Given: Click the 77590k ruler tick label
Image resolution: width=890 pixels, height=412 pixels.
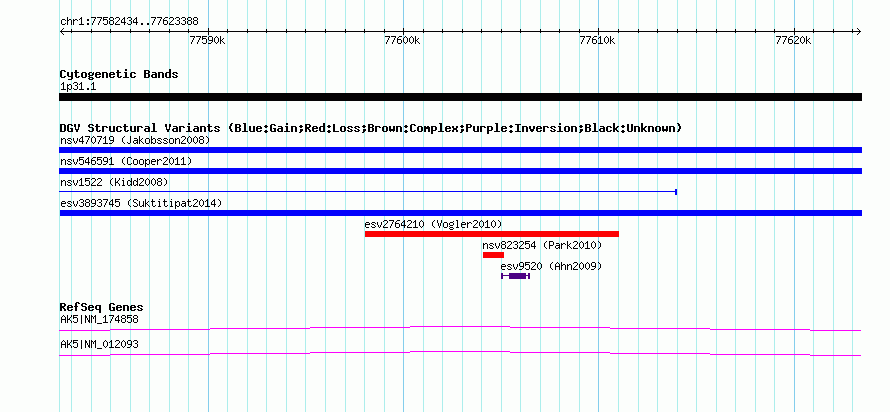Looking at the screenshot, I should [x=208, y=40].
